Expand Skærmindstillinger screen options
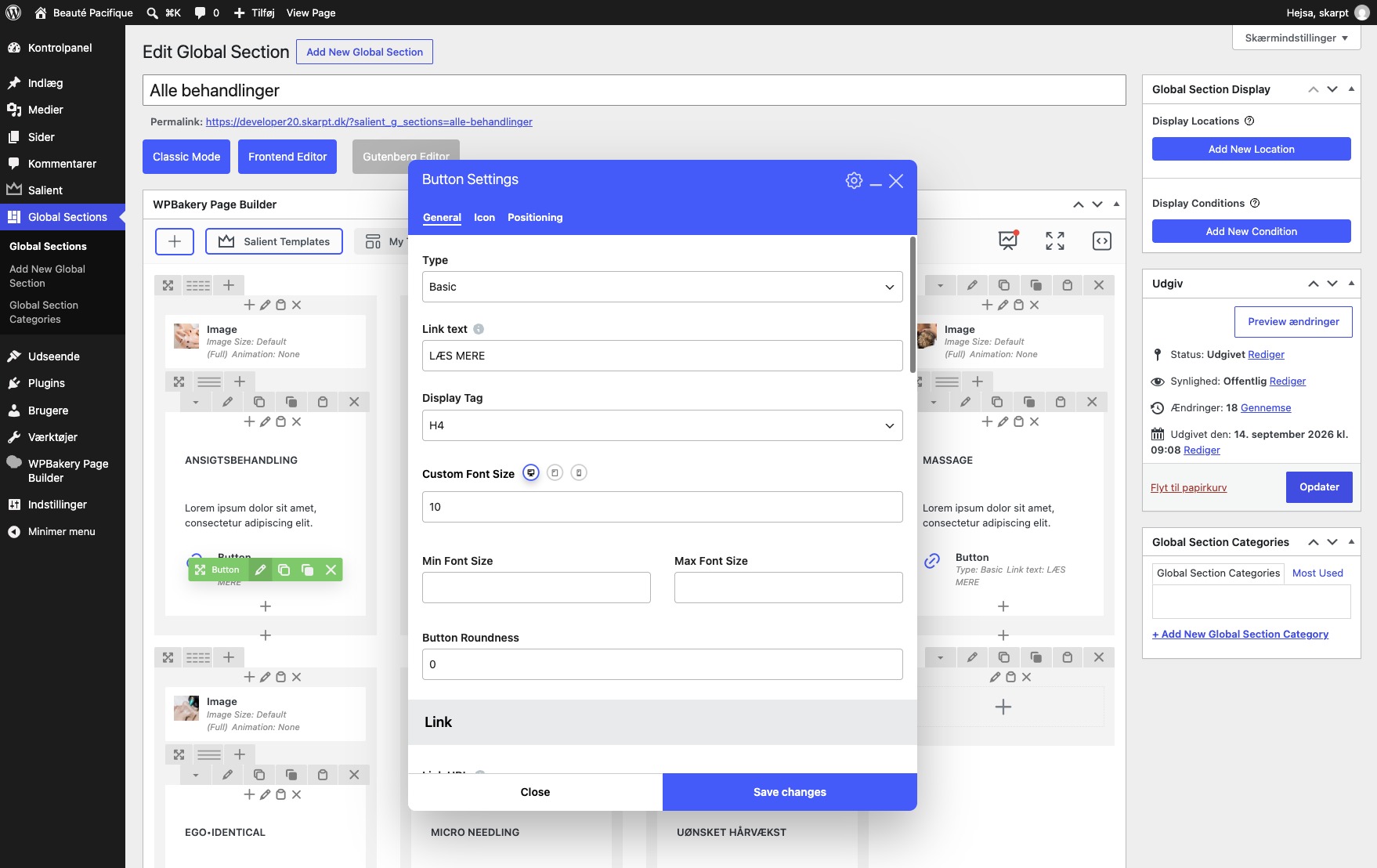 (x=1296, y=38)
